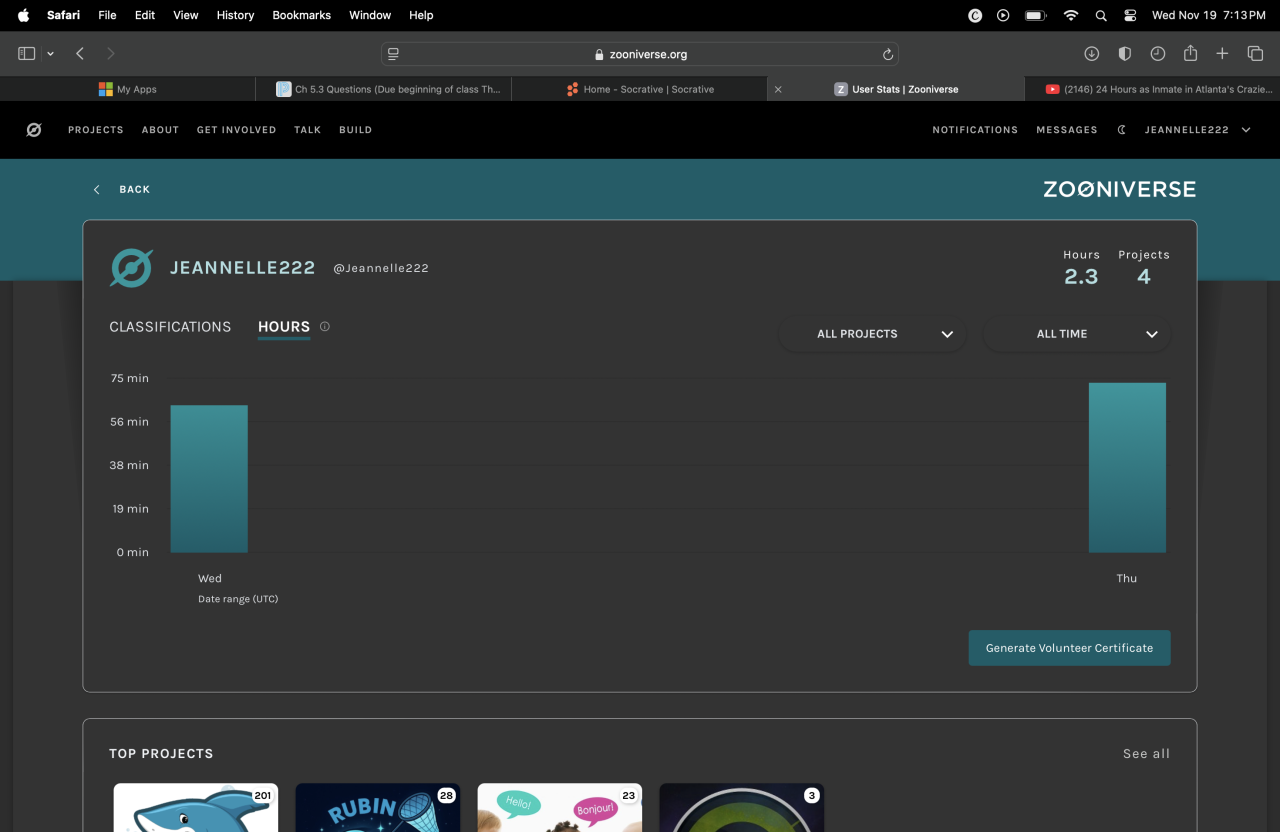Click the Wed bar in the chart

[209, 479]
